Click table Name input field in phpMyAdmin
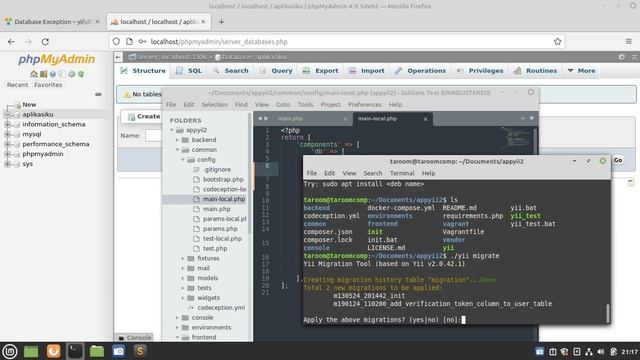The image size is (640, 360). click(153, 135)
